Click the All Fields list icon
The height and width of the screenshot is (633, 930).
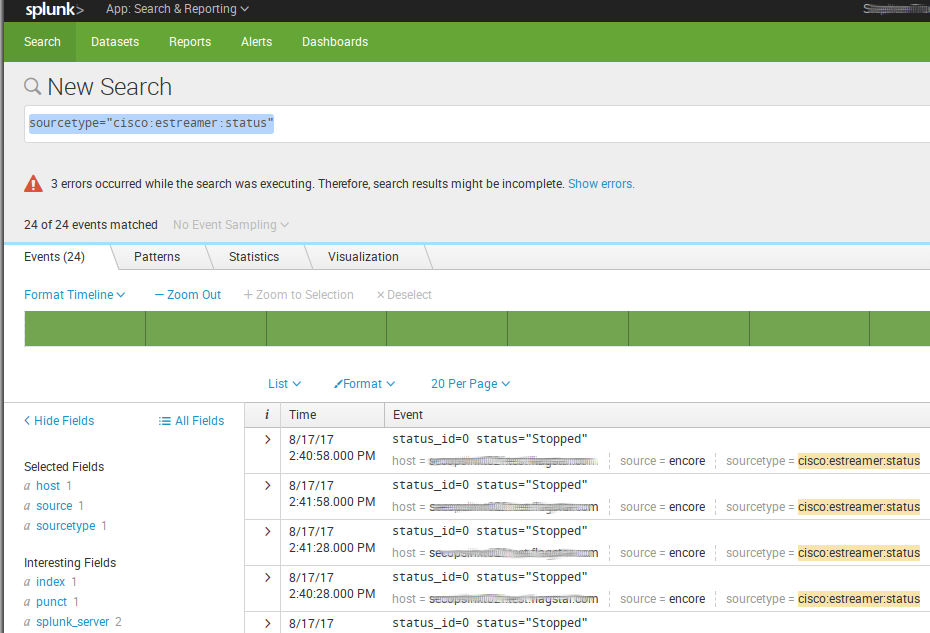(x=165, y=421)
